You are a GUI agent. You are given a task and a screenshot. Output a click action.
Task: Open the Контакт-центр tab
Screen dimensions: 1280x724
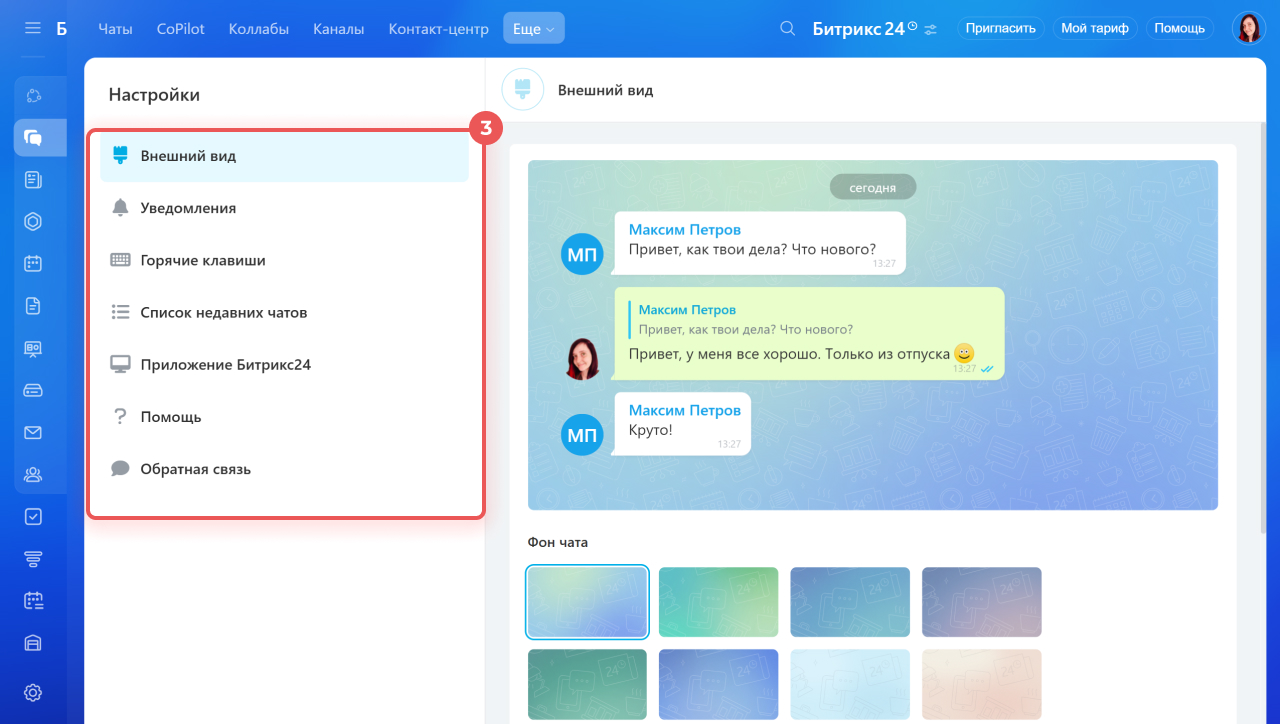pos(439,29)
